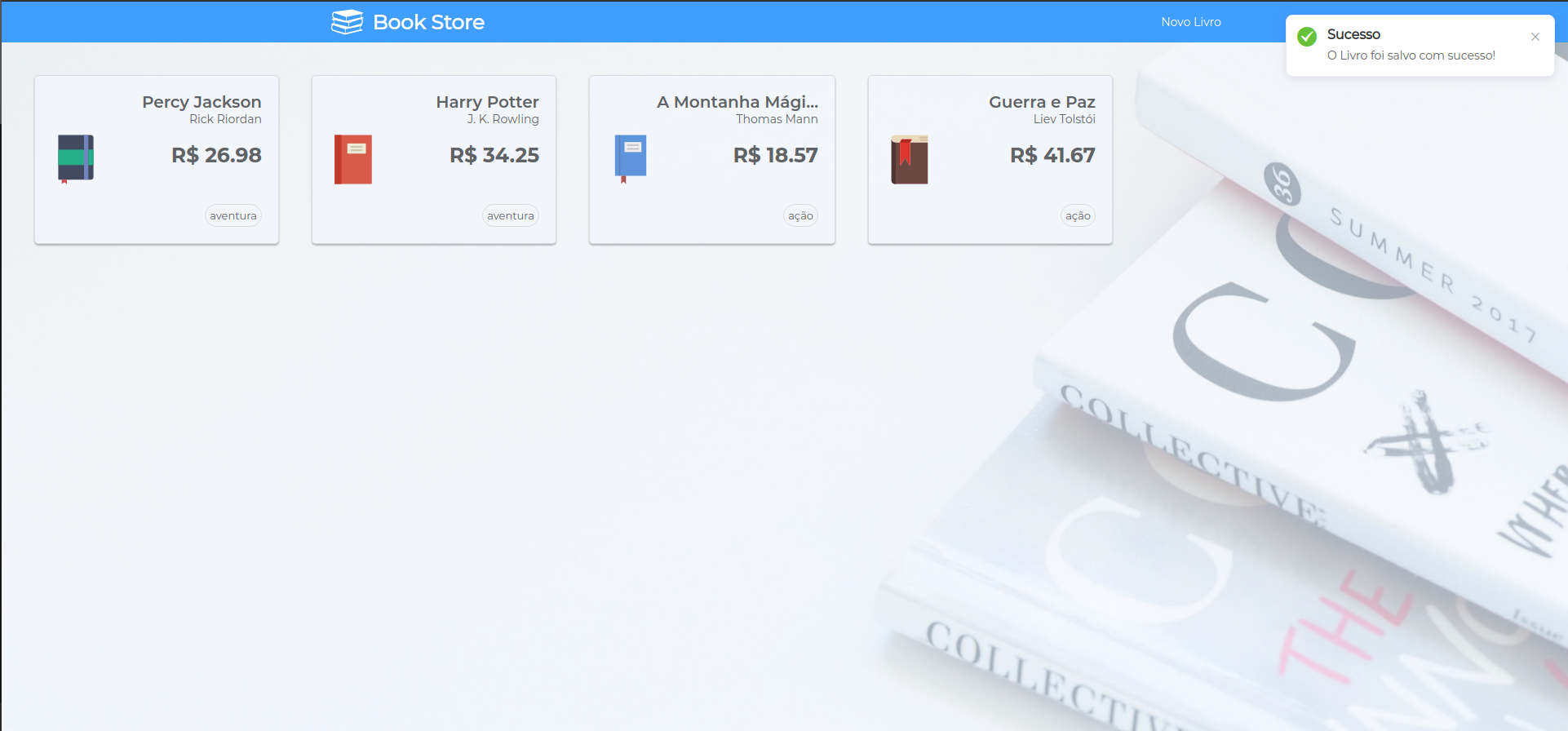The image size is (1568, 731).
Task: Click the Book Store stacked books logo icon
Action: 347,22
